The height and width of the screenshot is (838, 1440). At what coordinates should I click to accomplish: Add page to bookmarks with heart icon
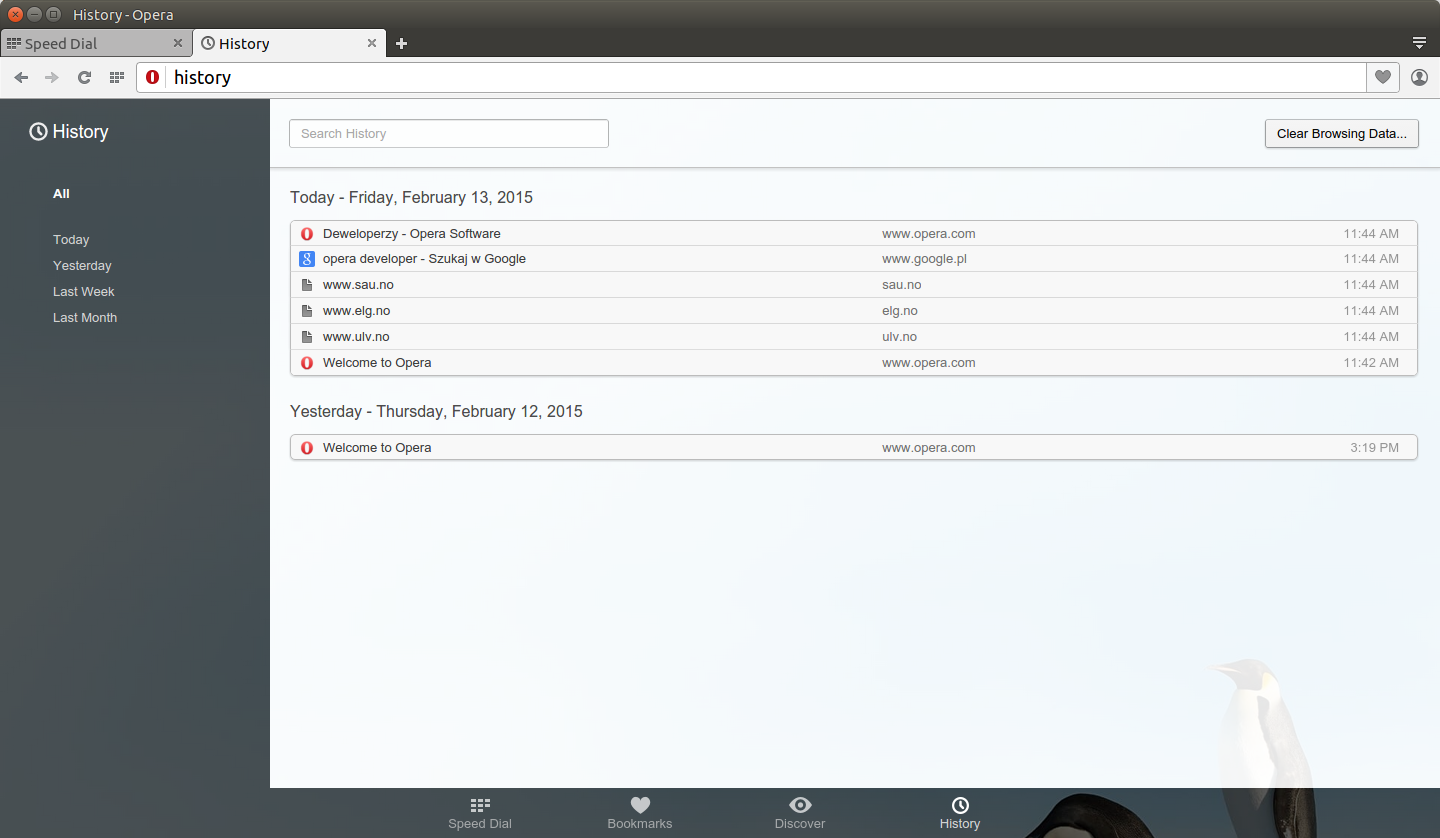point(1382,77)
